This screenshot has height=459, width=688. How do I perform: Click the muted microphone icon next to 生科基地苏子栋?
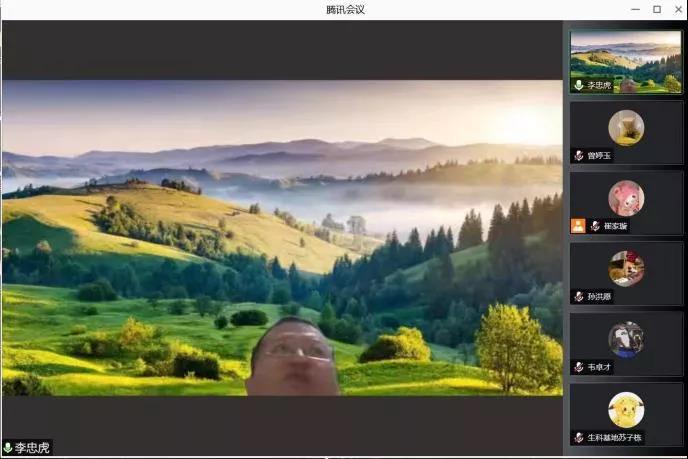578,437
